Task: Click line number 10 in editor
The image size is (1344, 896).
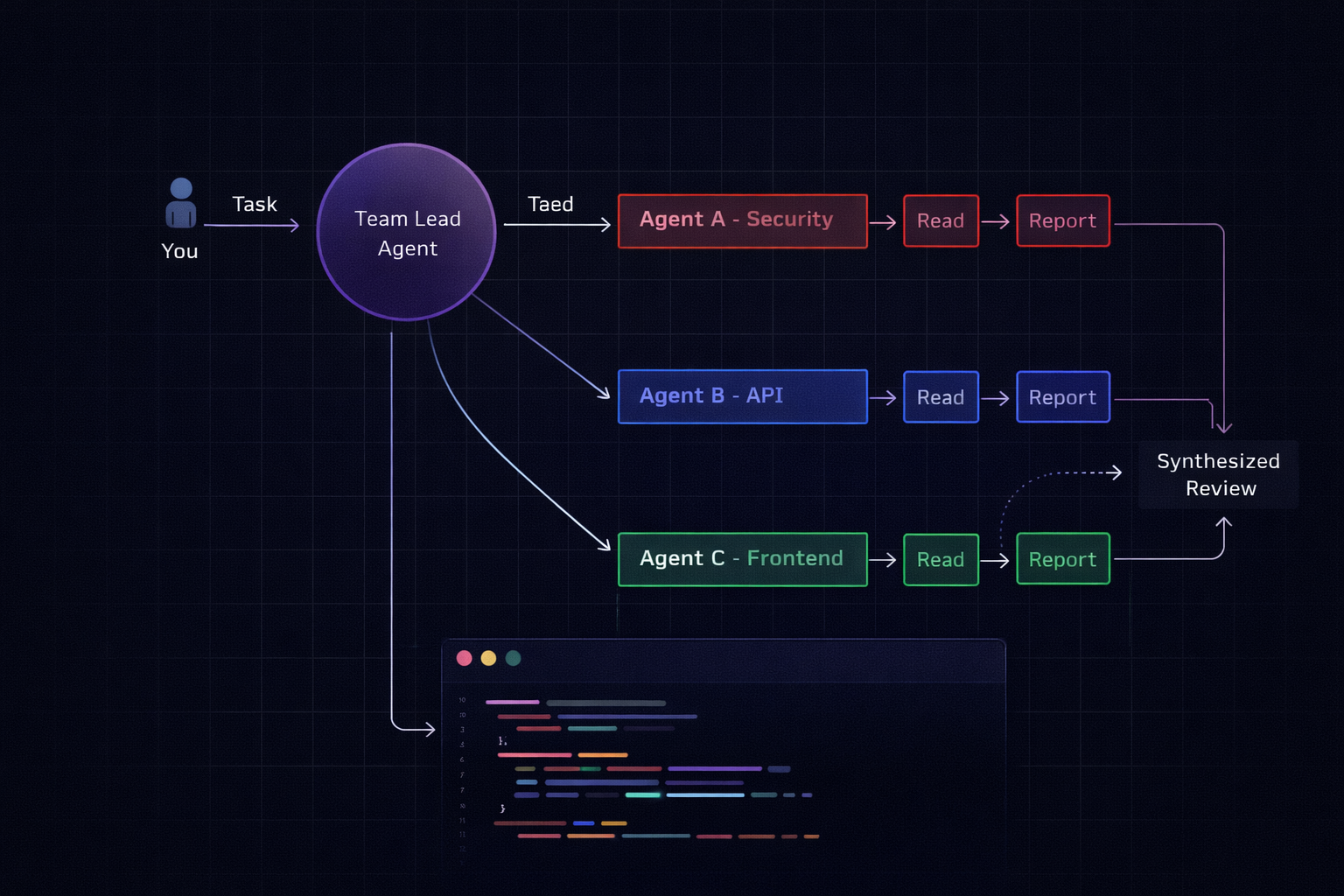Action: (x=461, y=700)
